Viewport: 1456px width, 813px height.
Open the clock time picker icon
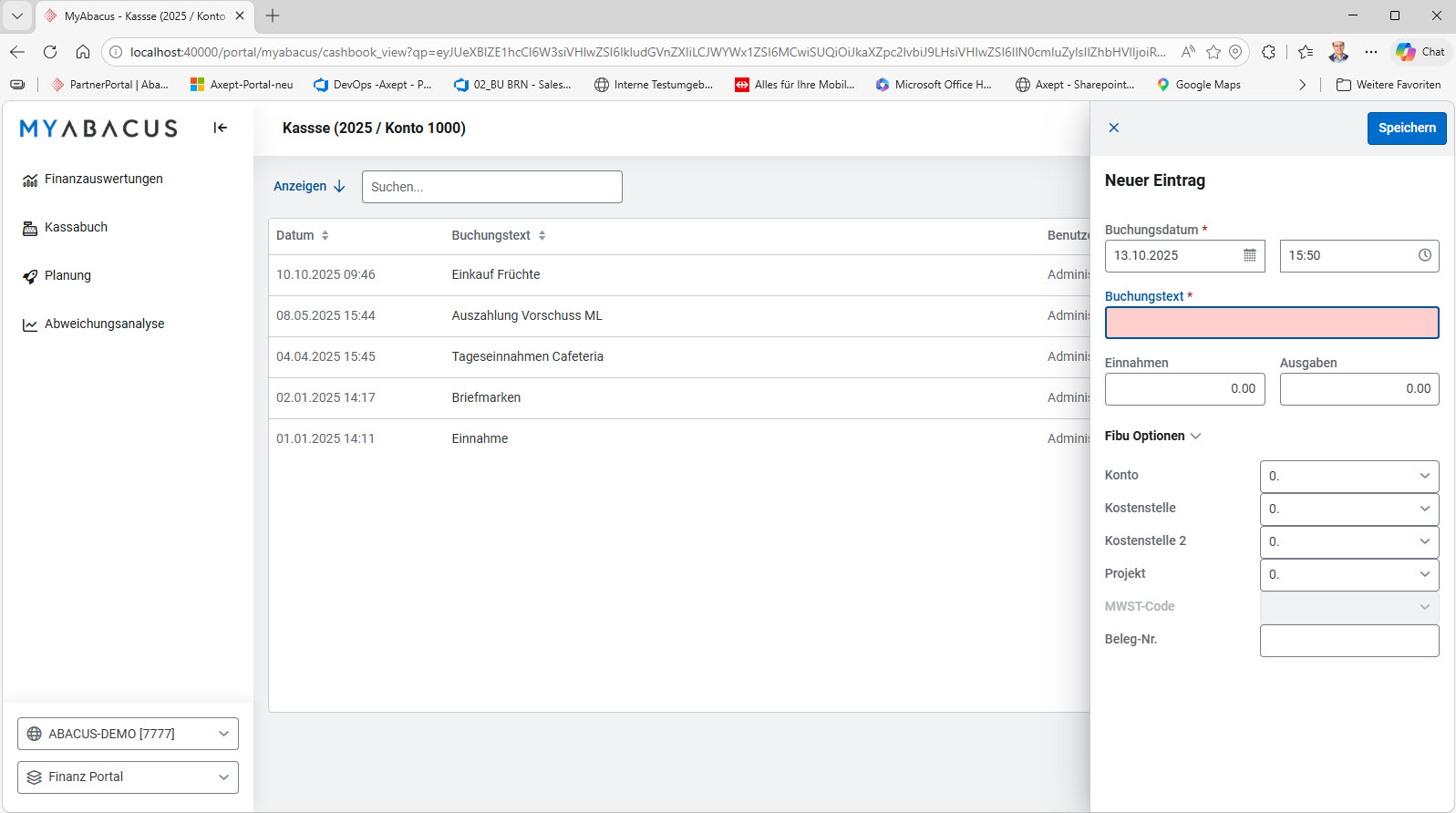[x=1424, y=255]
